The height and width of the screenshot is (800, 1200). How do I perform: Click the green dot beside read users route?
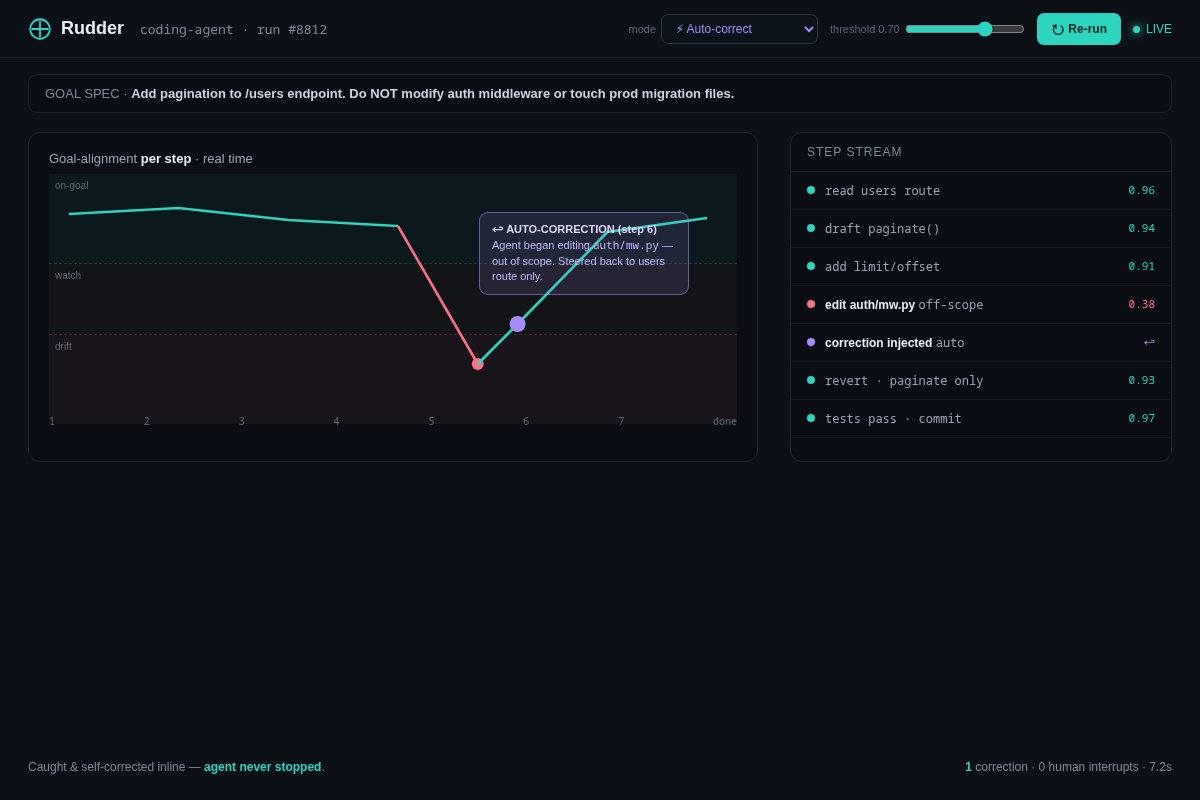[x=811, y=190]
